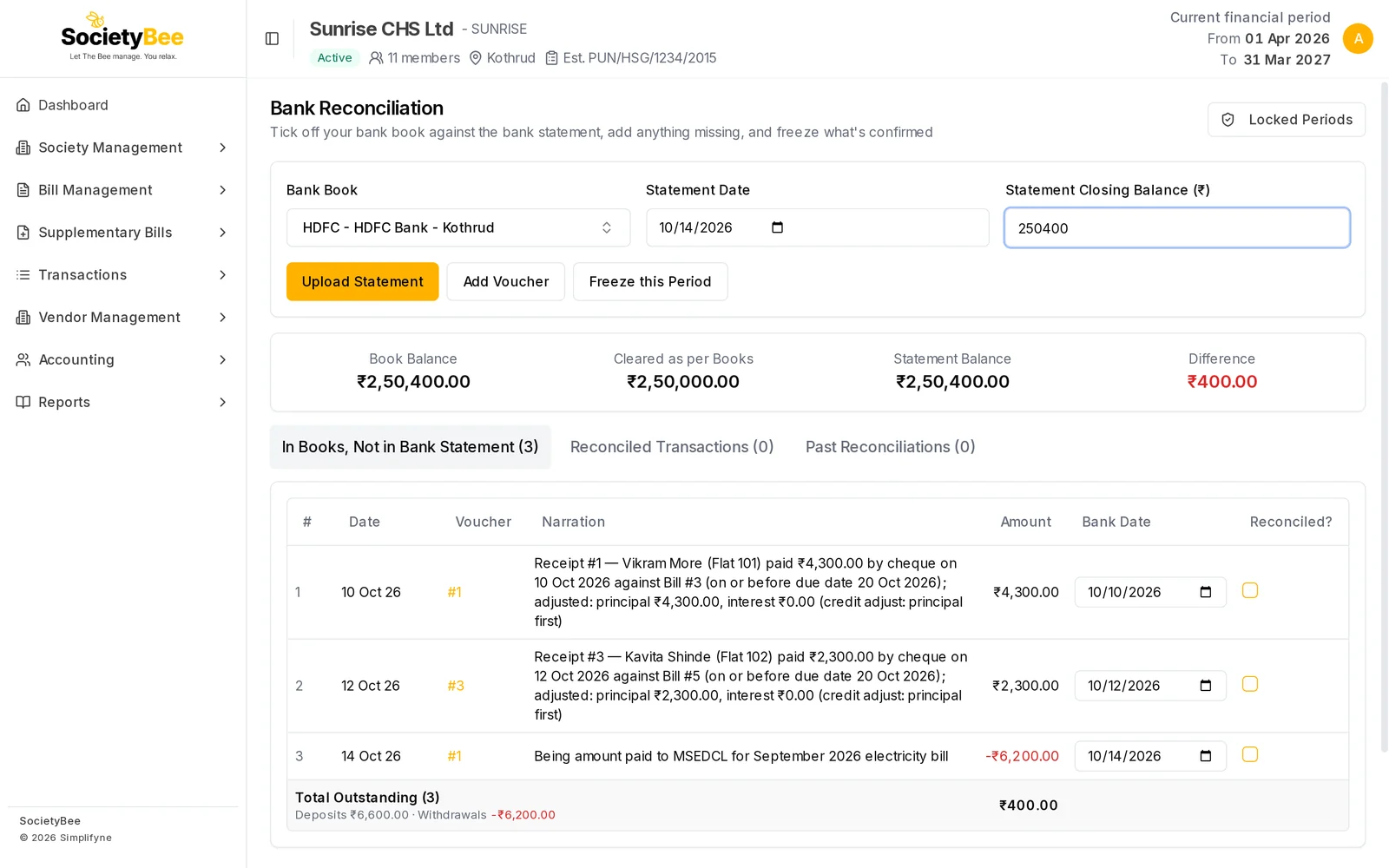Screen dimensions: 1389x868
Task: Click the page vertical scrollbar
Action: 1385,417
